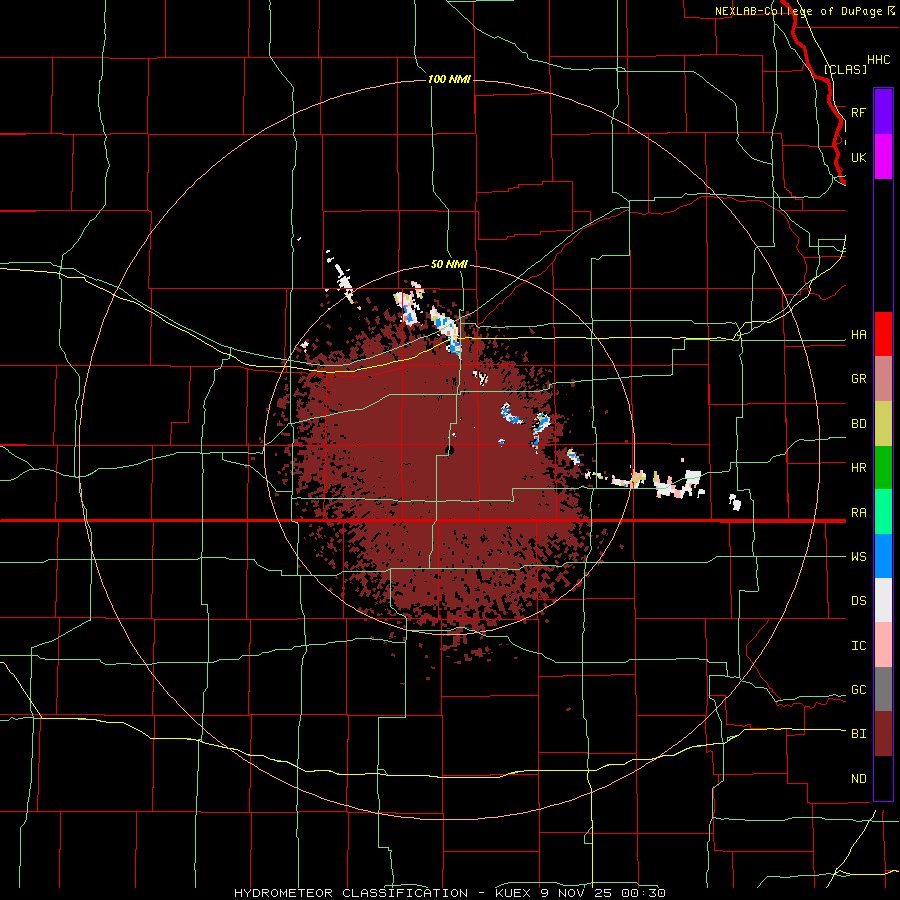
Task: Click the GR legend label
Action: coord(858,379)
